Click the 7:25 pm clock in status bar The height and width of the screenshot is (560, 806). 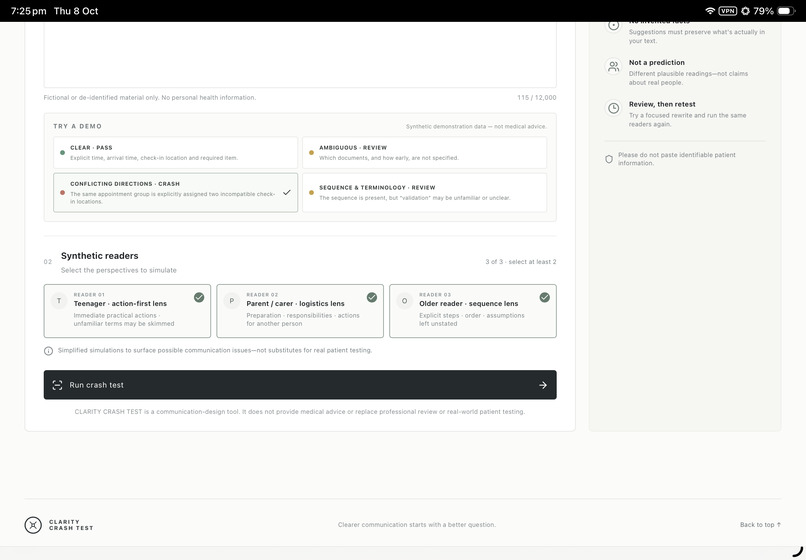tap(29, 11)
